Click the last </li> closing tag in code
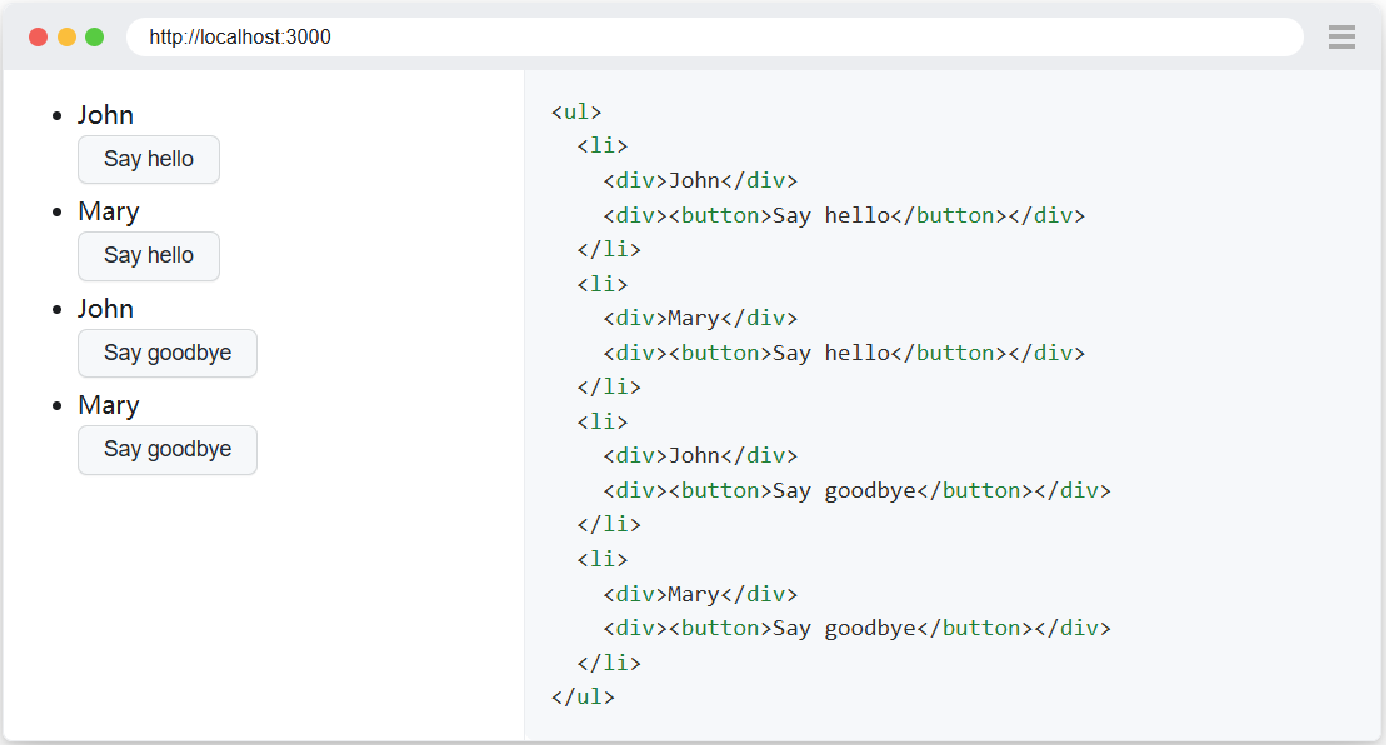Screen dimensions: 1386x745 (x=609, y=662)
